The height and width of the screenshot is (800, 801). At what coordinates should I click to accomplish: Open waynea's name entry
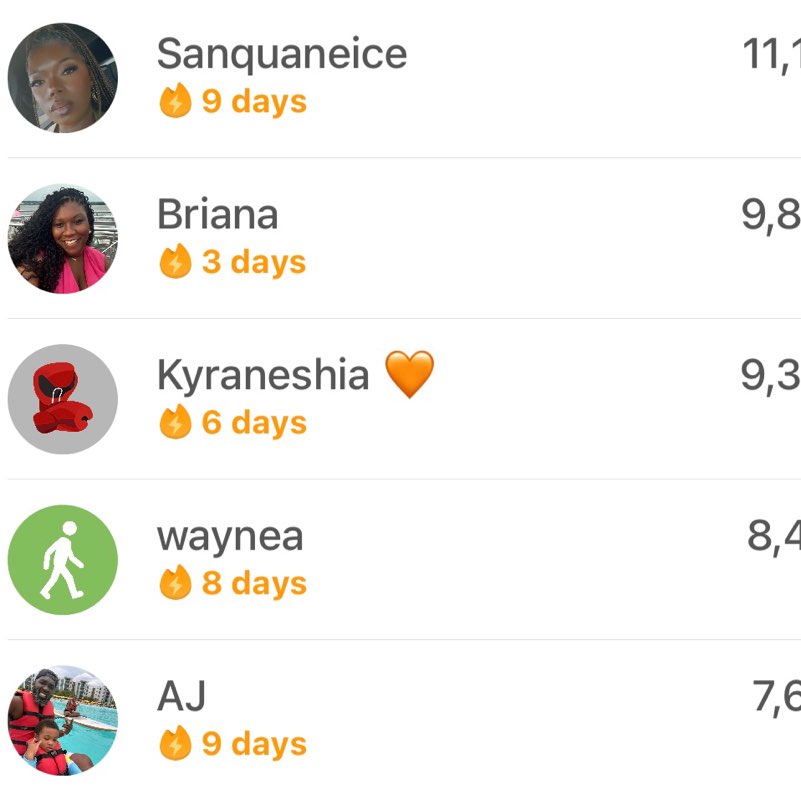(230, 537)
